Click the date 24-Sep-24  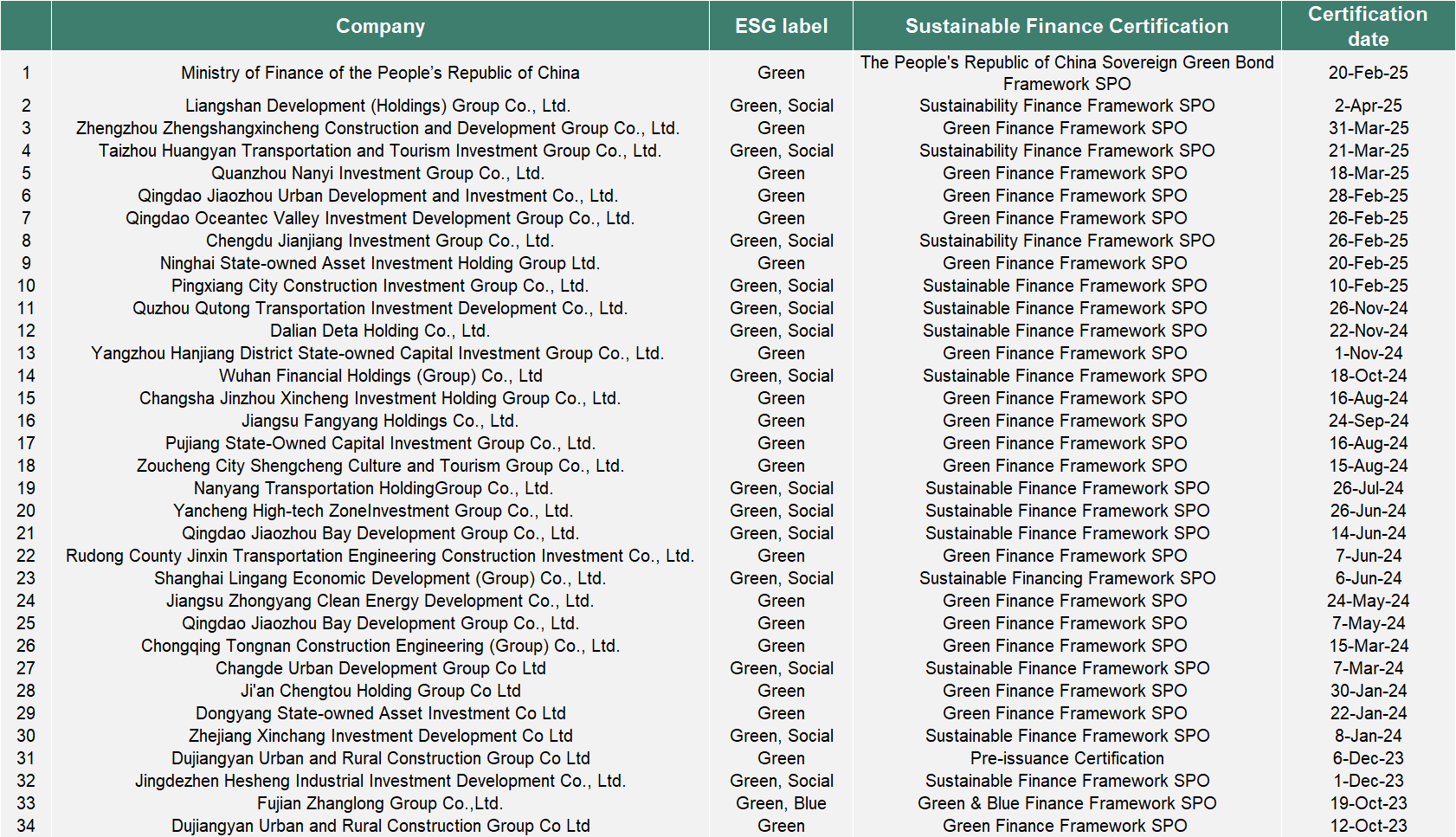[1368, 421]
